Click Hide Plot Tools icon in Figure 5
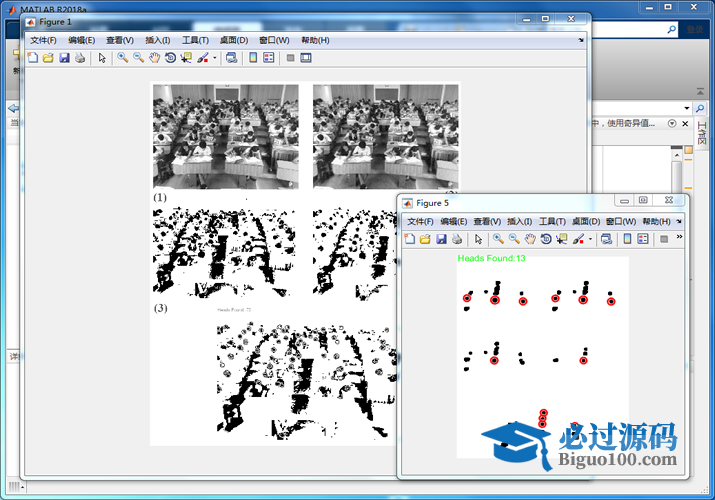 tap(664, 239)
